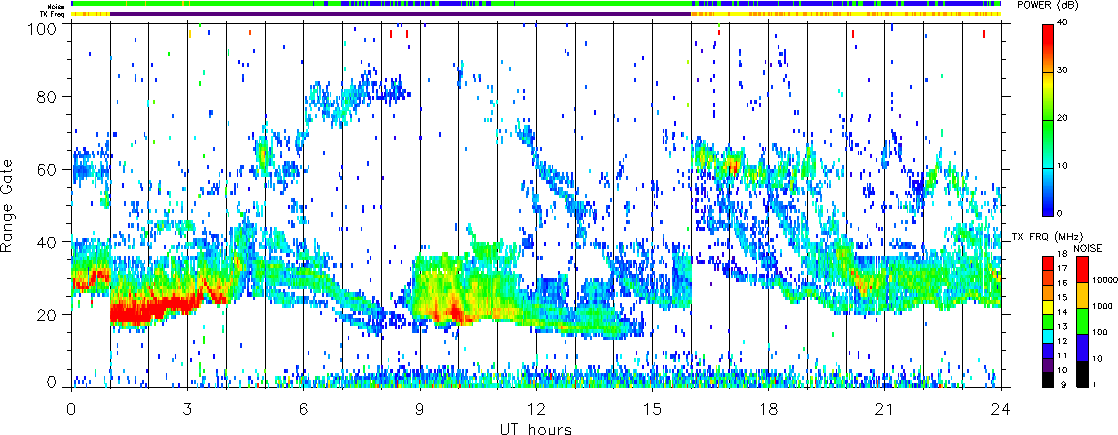Click the purple TX Freq strip above plot
Screen dimensions: 1118x435
click(x=400, y=14)
